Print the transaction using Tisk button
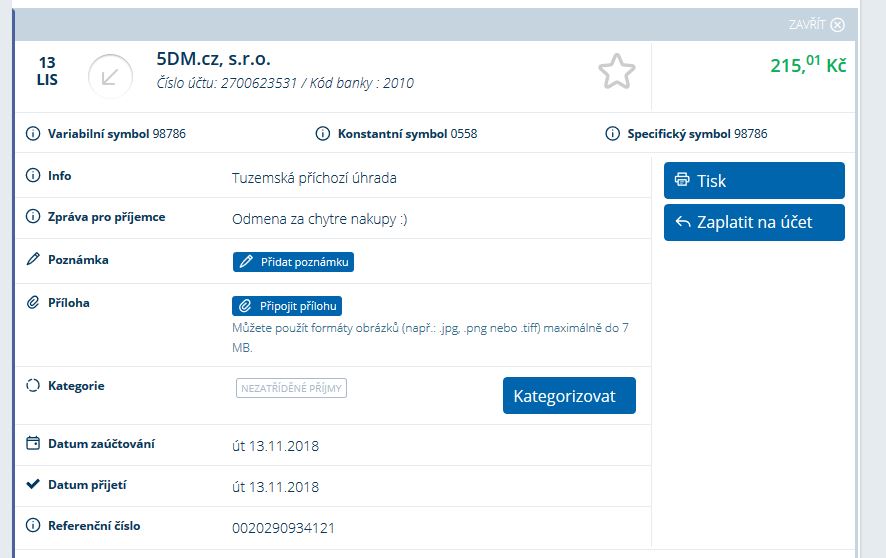The height and width of the screenshot is (558, 886). [754, 181]
